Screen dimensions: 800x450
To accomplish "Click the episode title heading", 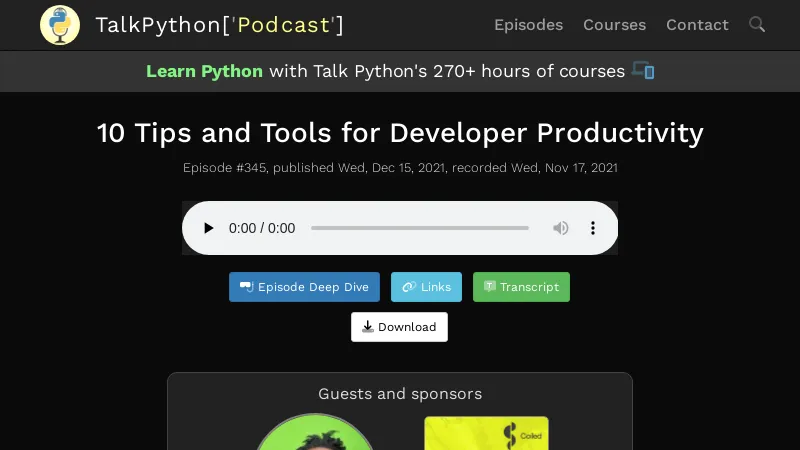I will (x=400, y=133).
